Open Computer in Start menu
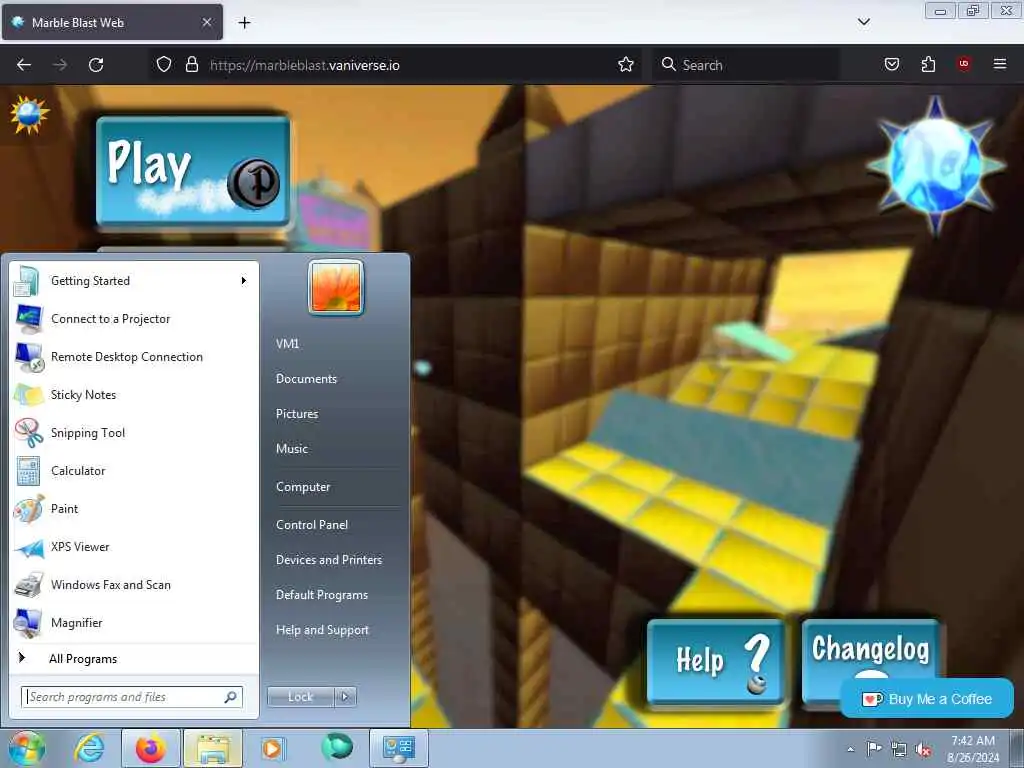The image size is (1024, 768). (x=303, y=487)
